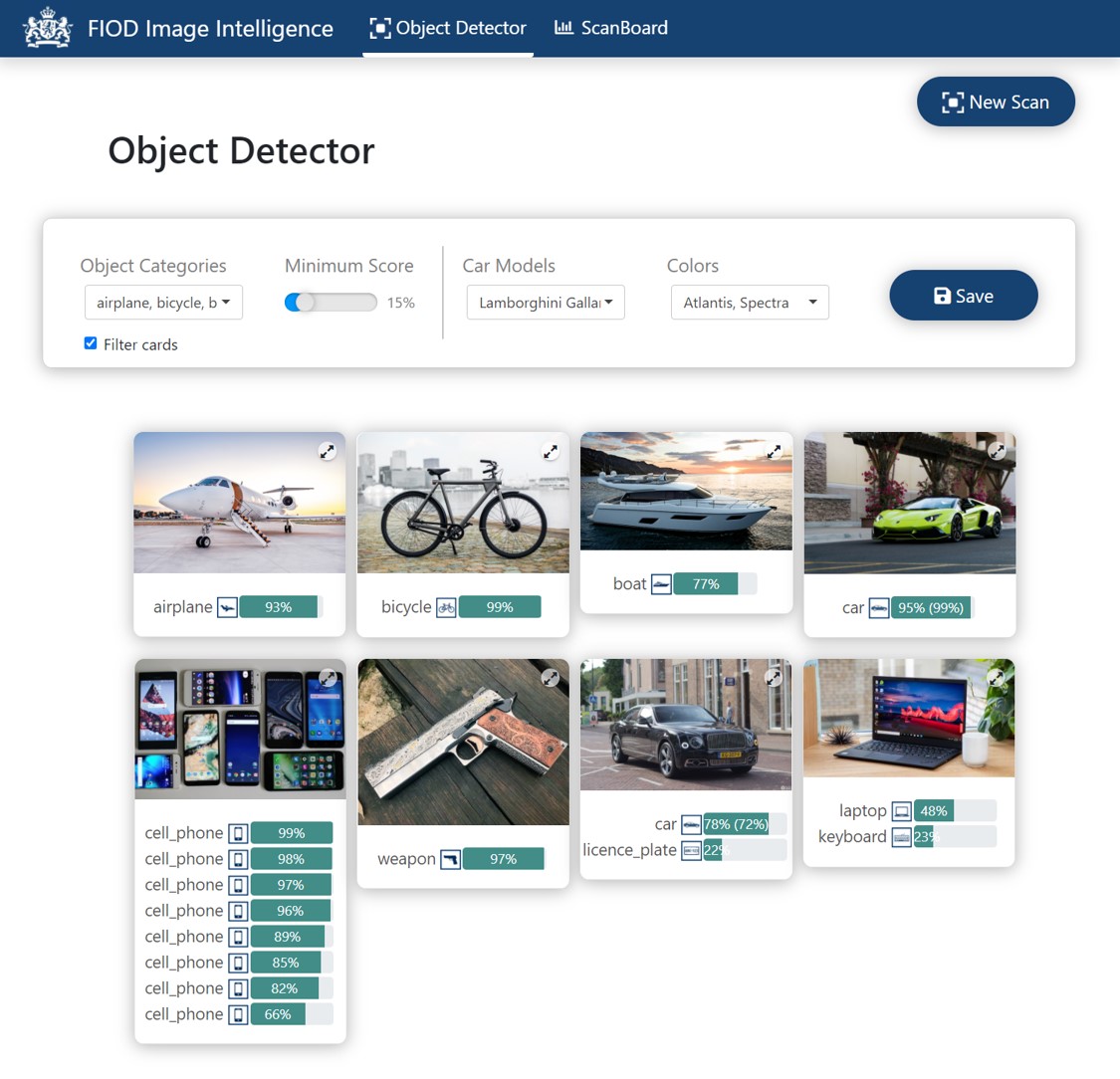The height and width of the screenshot is (1079, 1120).
Task: Open the Colors dropdown
Action: pos(750,302)
